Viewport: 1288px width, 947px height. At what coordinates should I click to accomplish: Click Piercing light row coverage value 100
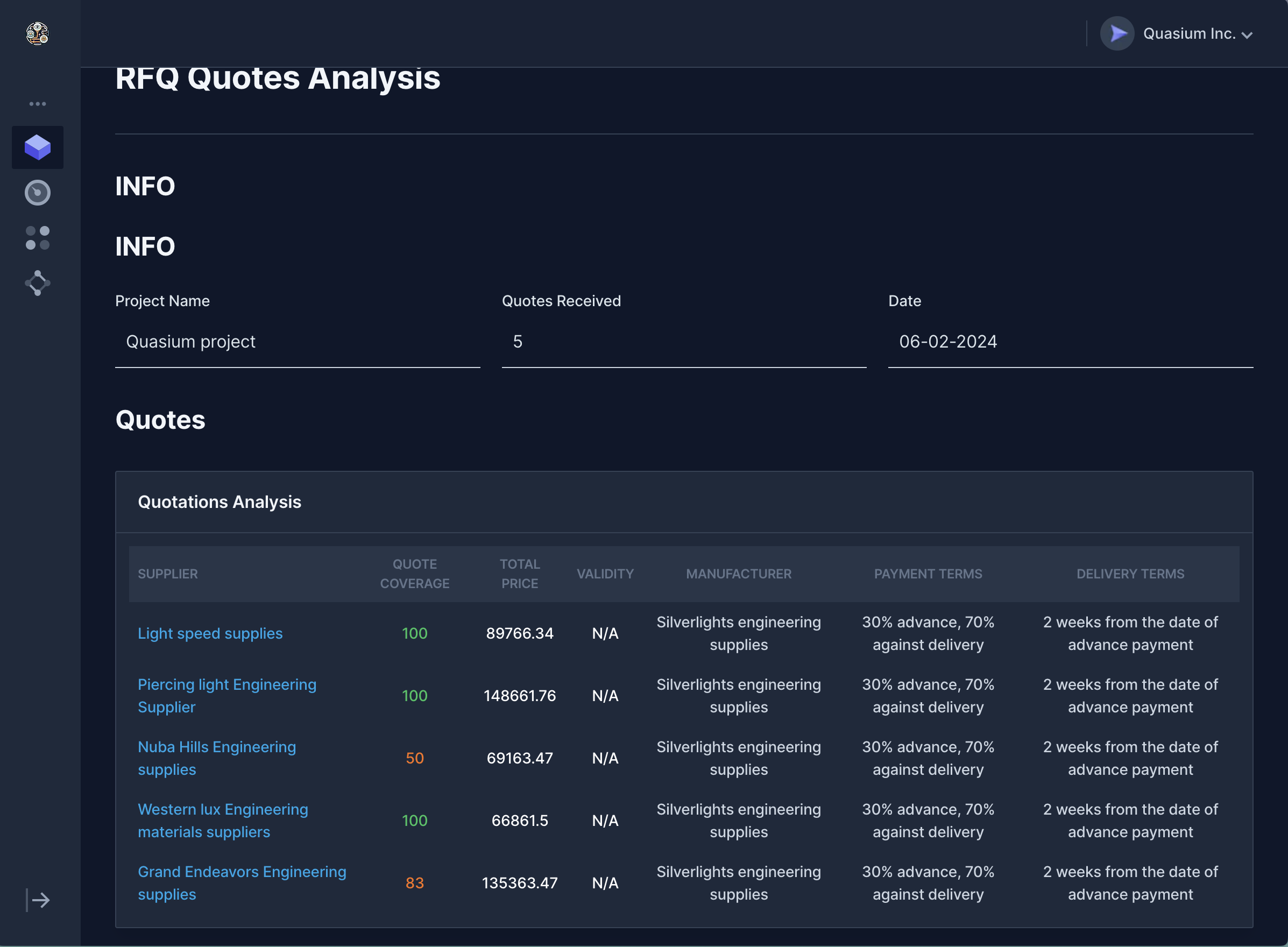tap(414, 696)
